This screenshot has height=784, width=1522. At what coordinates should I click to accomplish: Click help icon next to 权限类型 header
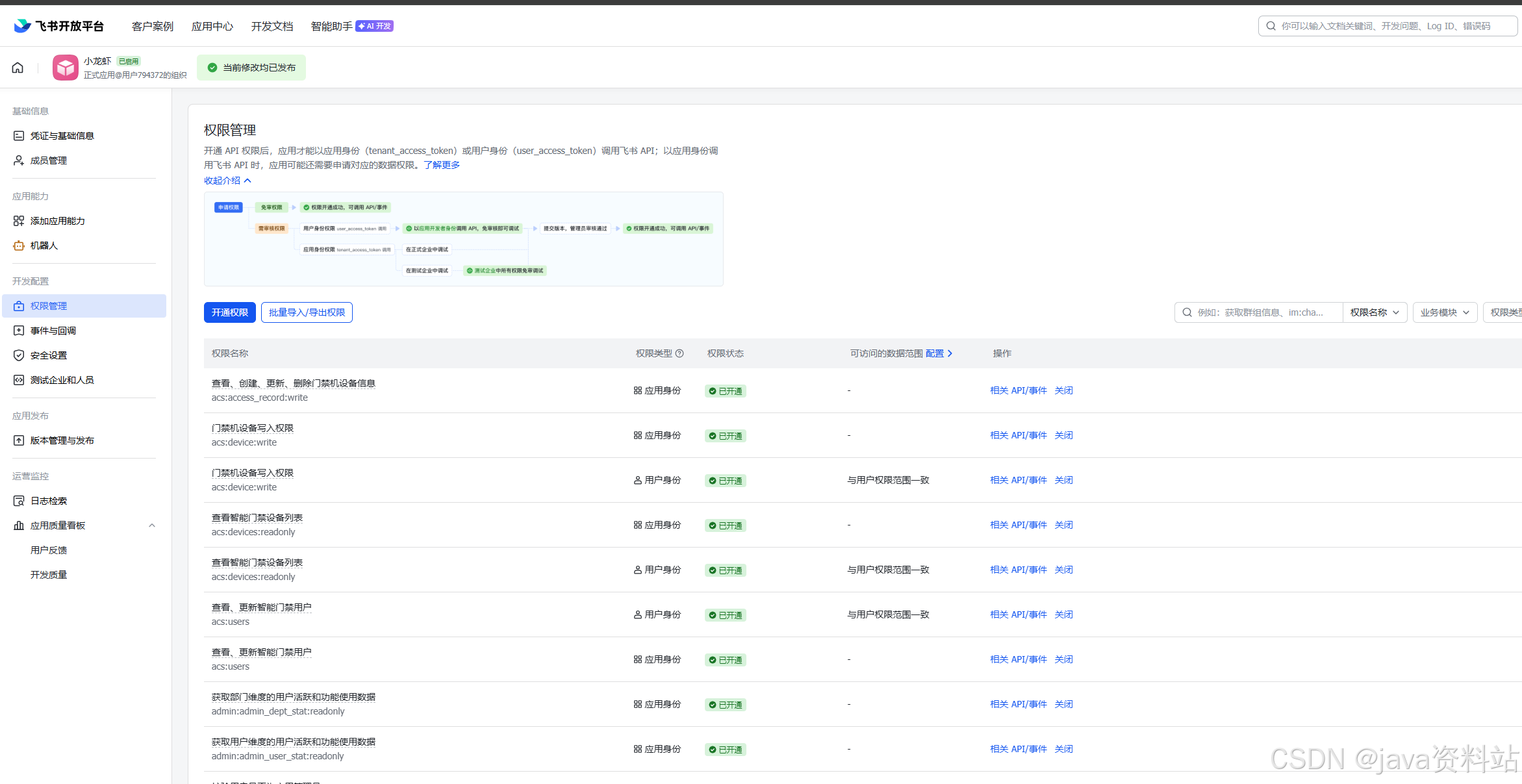pyautogui.click(x=679, y=353)
